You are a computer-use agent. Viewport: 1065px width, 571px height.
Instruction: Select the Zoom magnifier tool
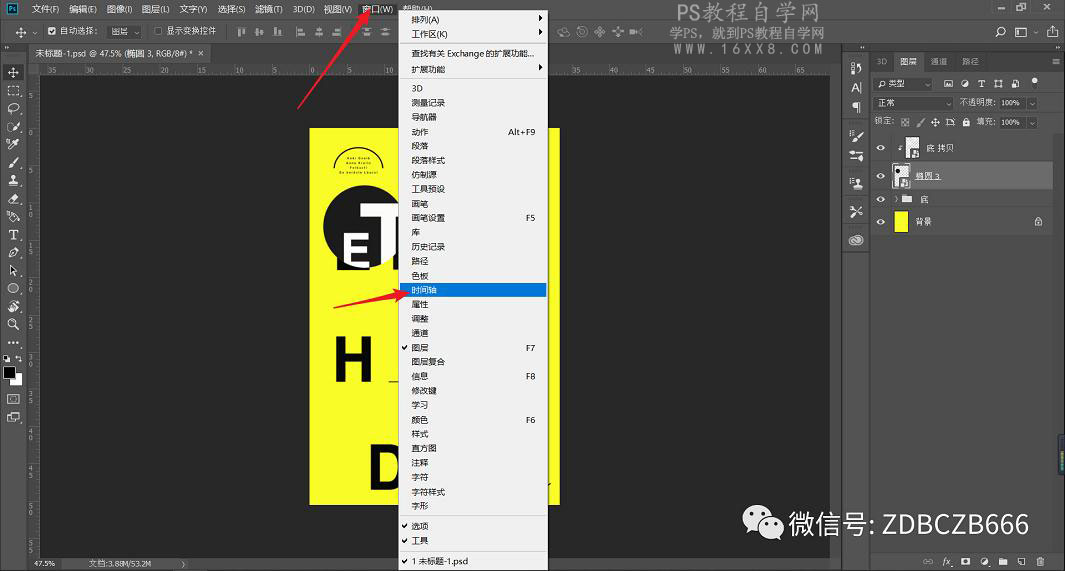click(14, 324)
